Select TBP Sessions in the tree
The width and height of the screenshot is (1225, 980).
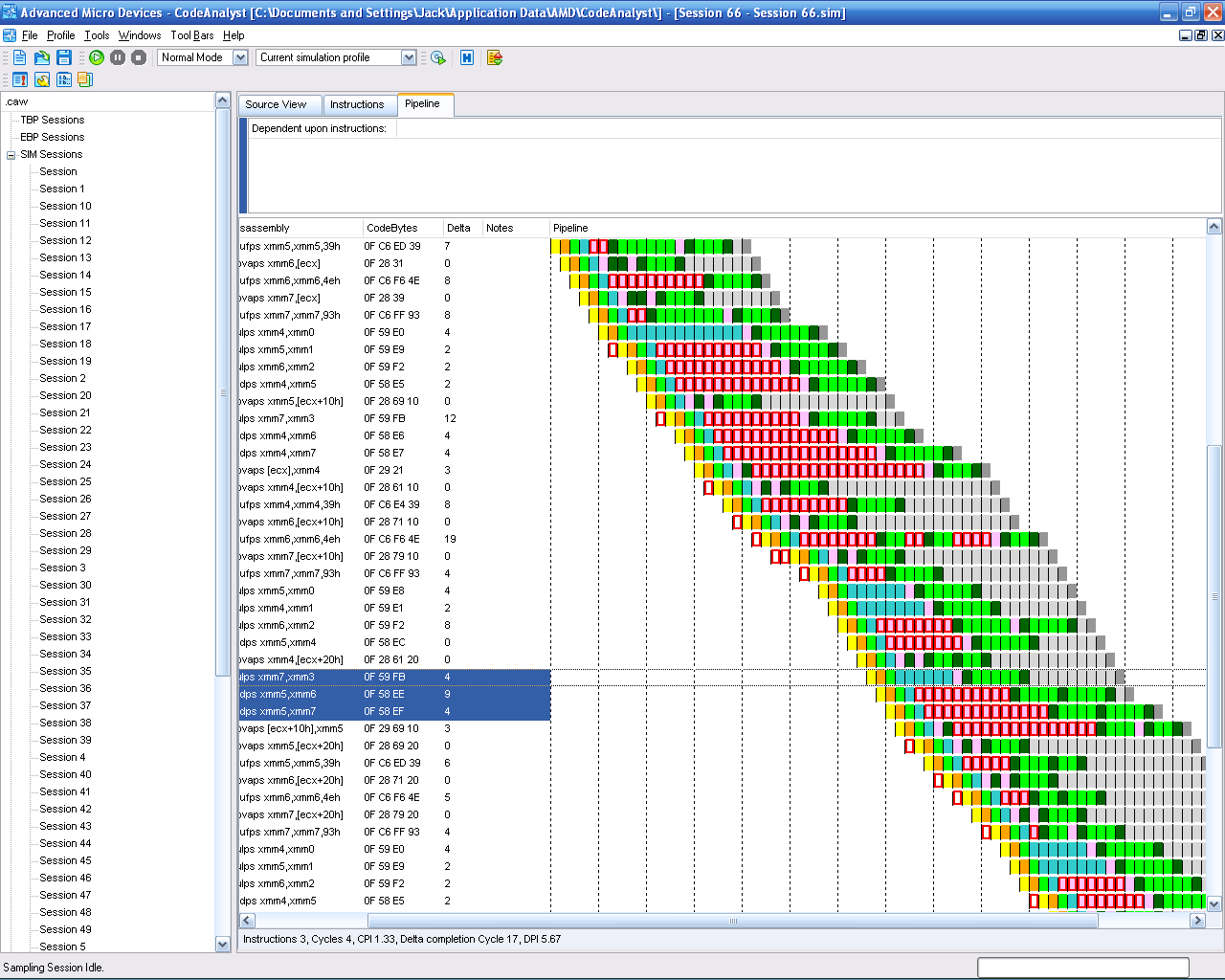(52, 121)
